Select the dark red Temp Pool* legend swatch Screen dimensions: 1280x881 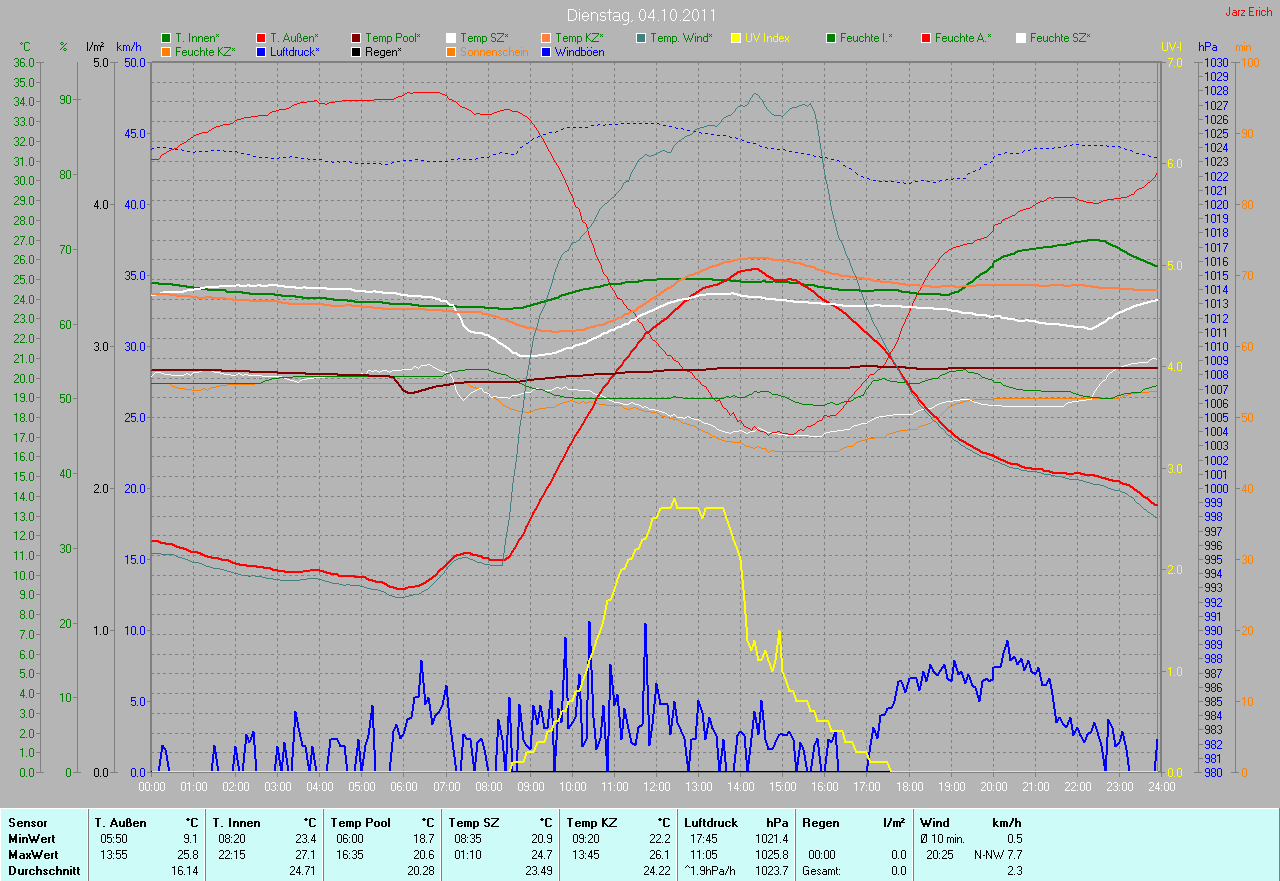point(357,38)
